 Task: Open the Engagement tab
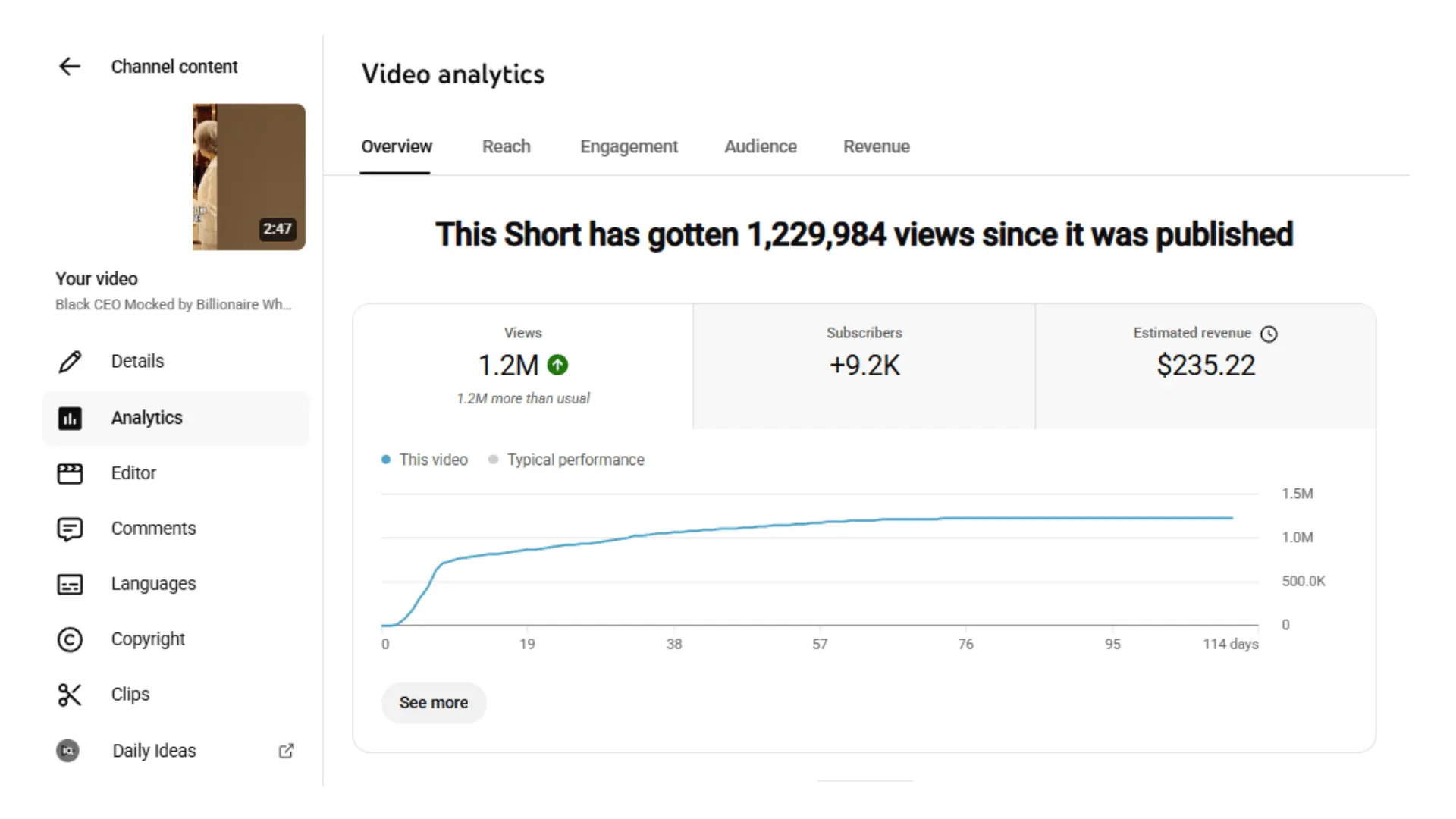(x=629, y=146)
